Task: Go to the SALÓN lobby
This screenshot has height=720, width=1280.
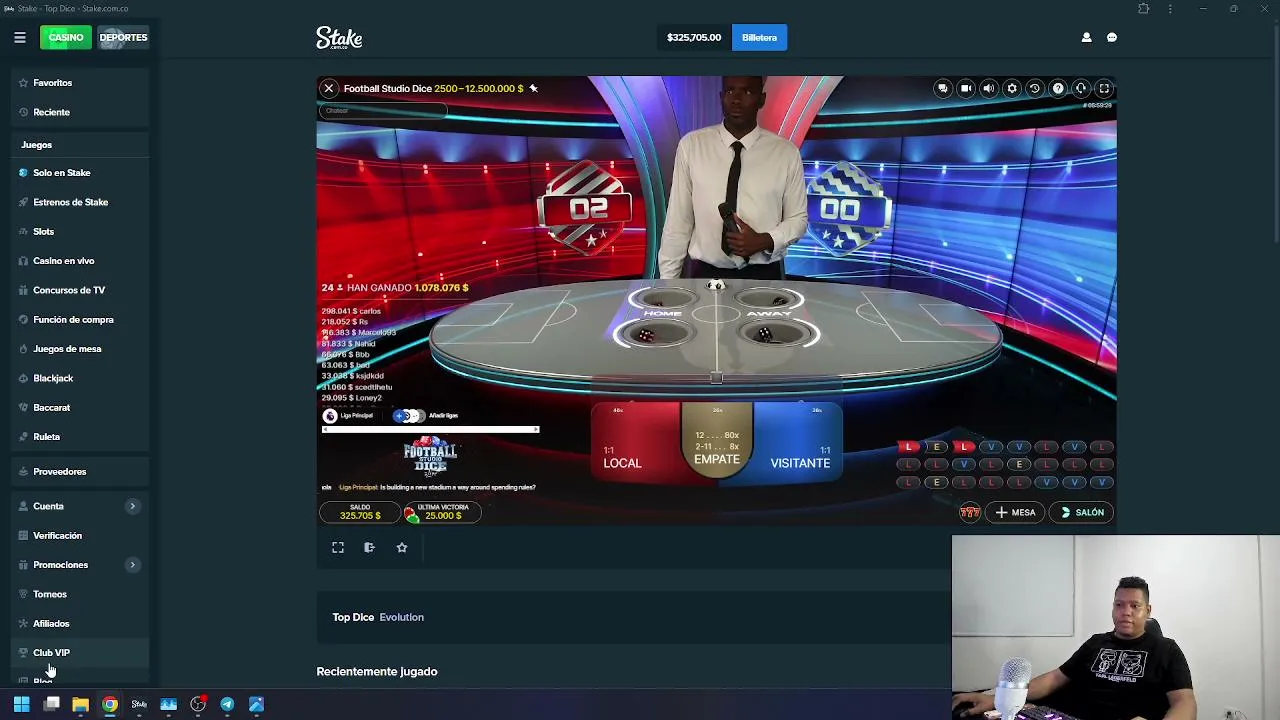Action: tap(1082, 513)
